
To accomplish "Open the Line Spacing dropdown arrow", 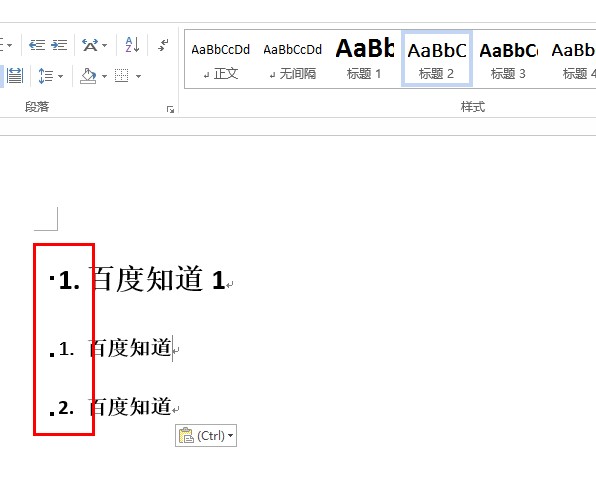I will pos(60,76).
